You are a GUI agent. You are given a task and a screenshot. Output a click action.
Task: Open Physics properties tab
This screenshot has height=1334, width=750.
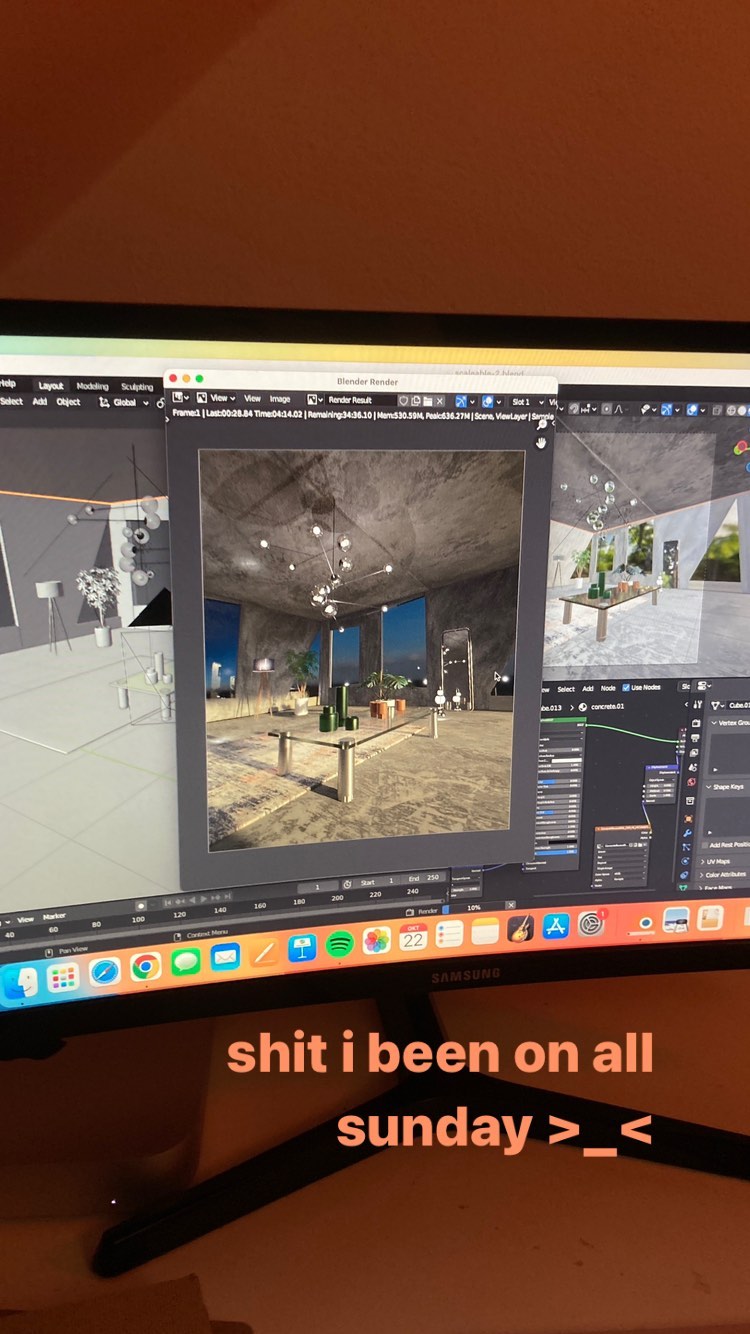click(x=685, y=861)
